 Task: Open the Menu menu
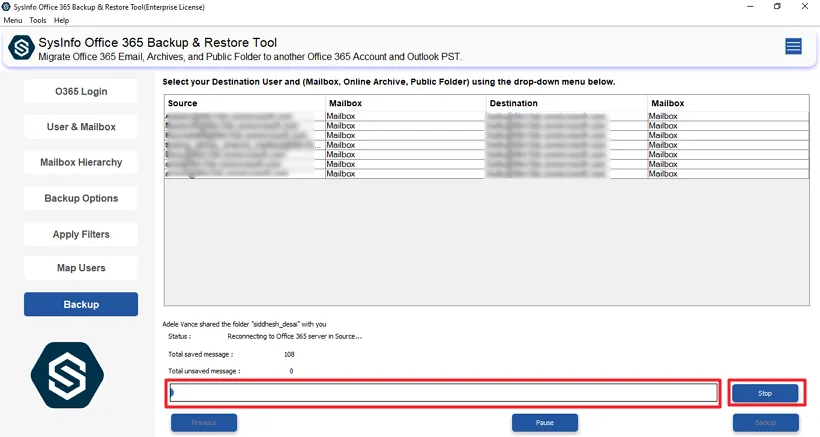pos(13,20)
